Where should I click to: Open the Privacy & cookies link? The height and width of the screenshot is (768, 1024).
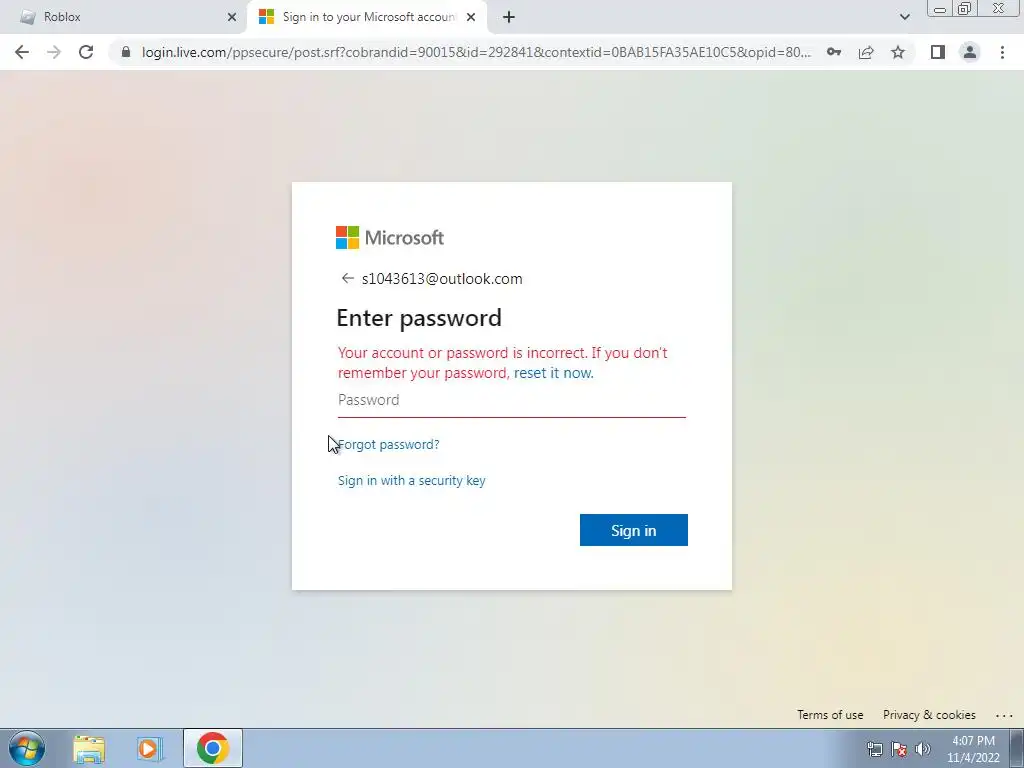click(x=929, y=715)
